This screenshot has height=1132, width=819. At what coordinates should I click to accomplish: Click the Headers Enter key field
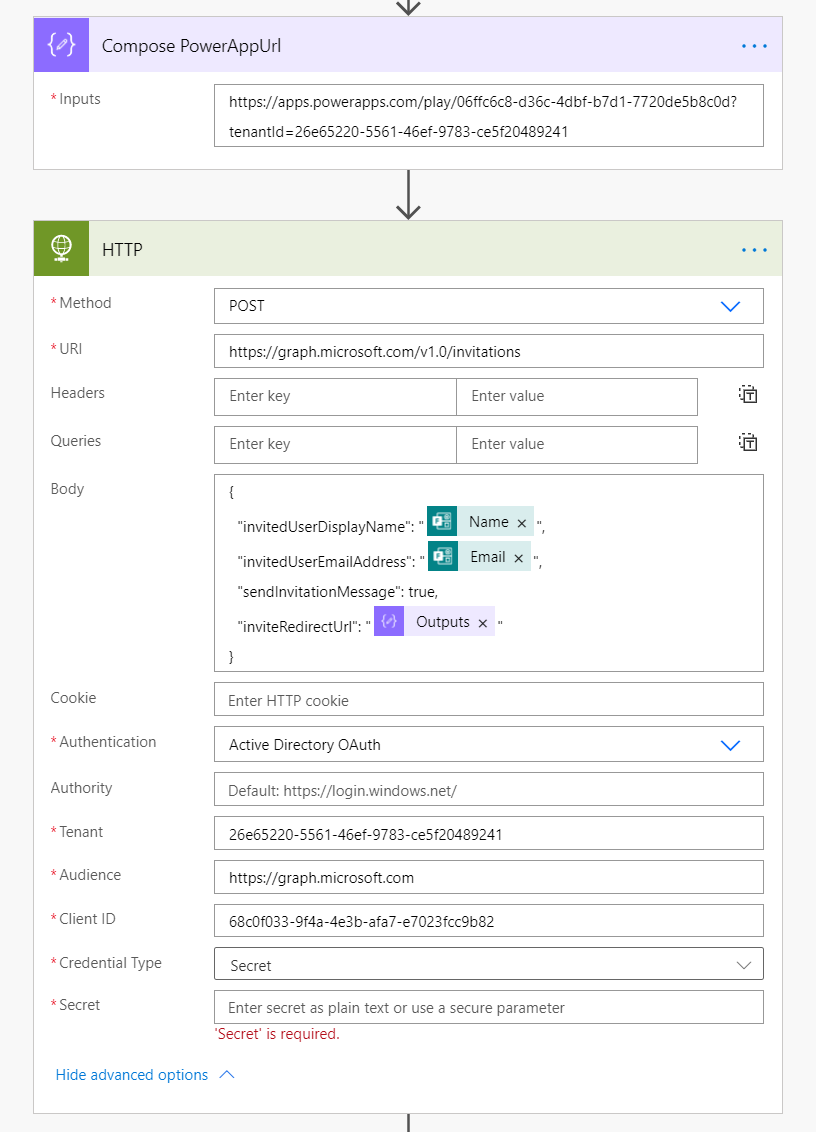click(x=335, y=396)
